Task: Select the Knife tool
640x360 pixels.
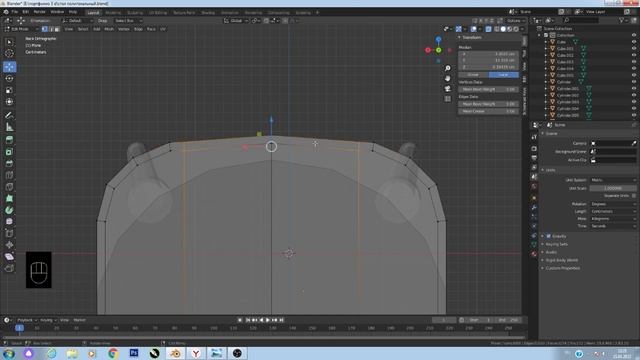Action: (x=9, y=187)
